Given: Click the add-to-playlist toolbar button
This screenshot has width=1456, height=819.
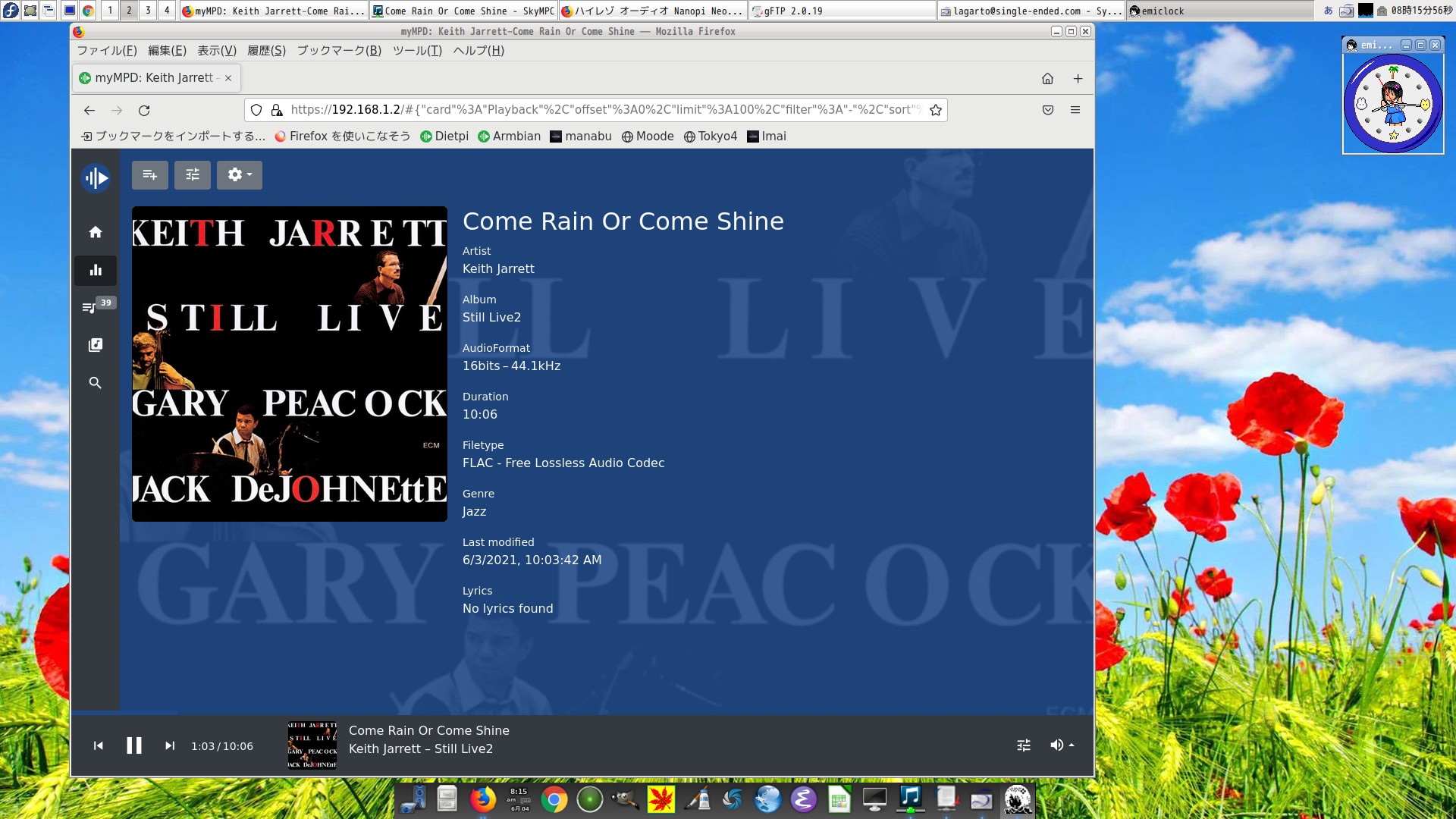Looking at the screenshot, I should click(x=150, y=175).
